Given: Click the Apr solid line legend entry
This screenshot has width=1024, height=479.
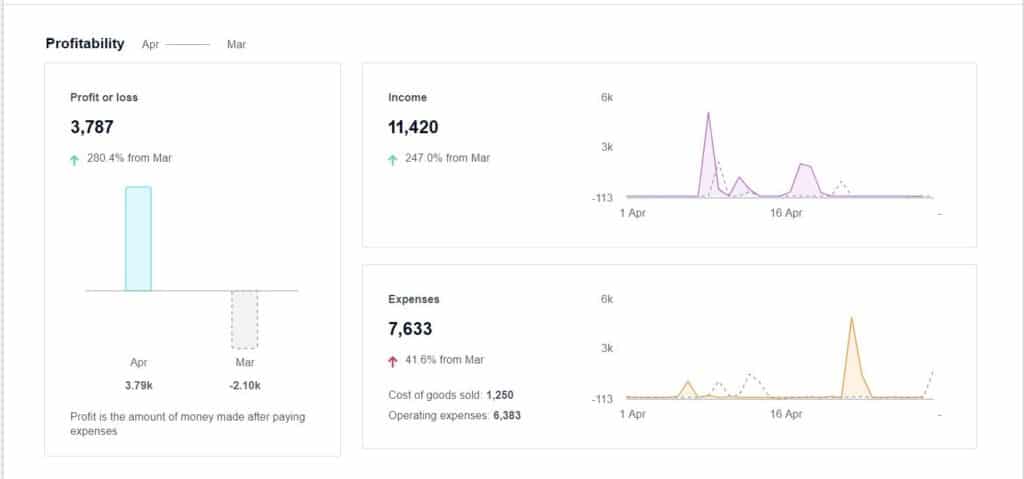Looking at the screenshot, I should (187, 44).
